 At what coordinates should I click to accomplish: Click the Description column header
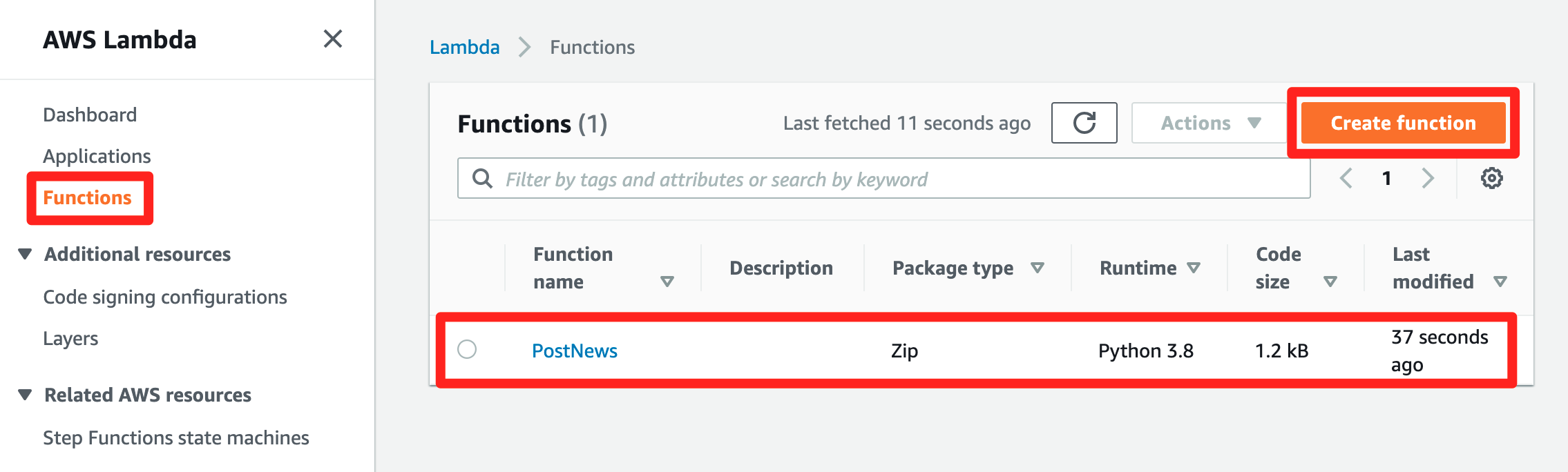[x=781, y=268]
